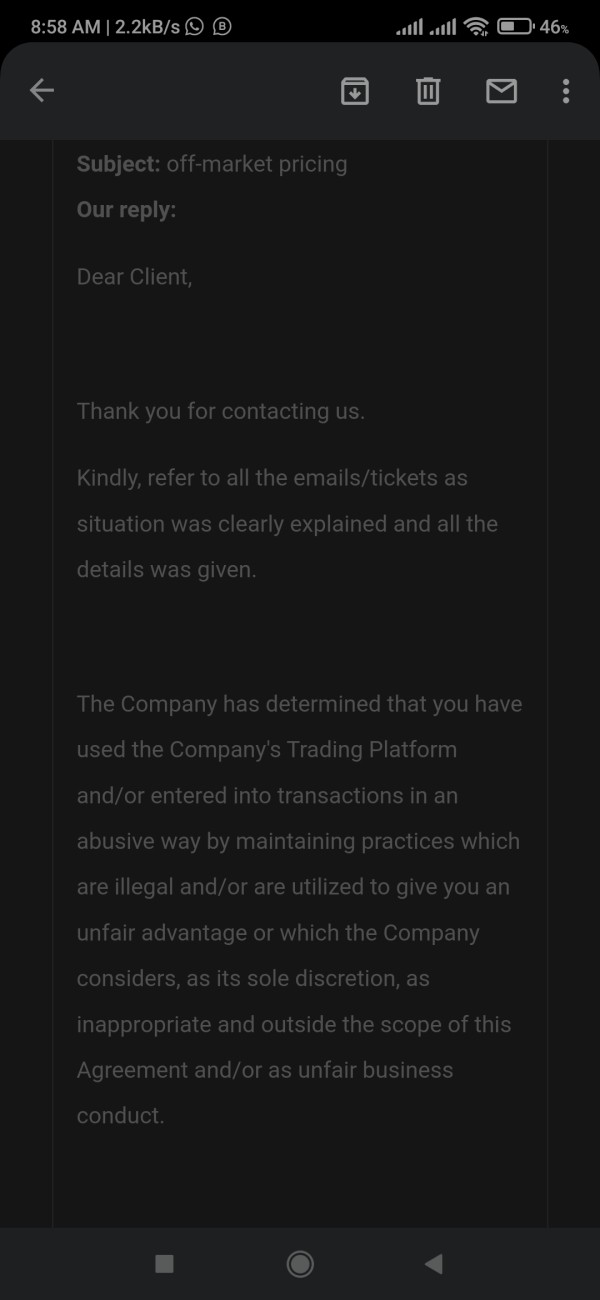Tap the back arrow to leave email
Viewport: 600px width, 1300px height.
(41, 91)
